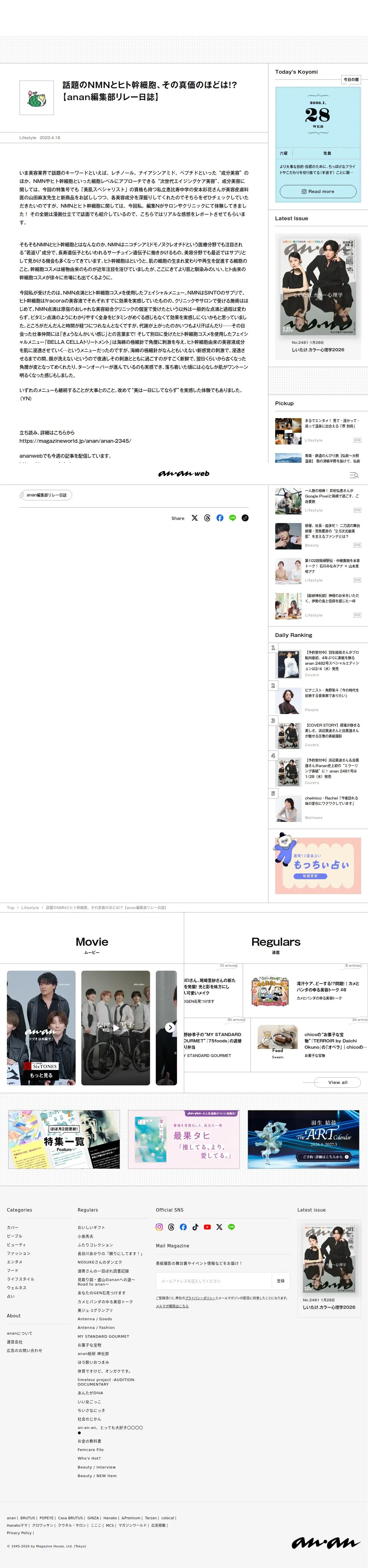Screen dimensions: 368x1568
Task: Open the プライバシーポリシー link near mail form
Action: click(x=200, y=1298)
